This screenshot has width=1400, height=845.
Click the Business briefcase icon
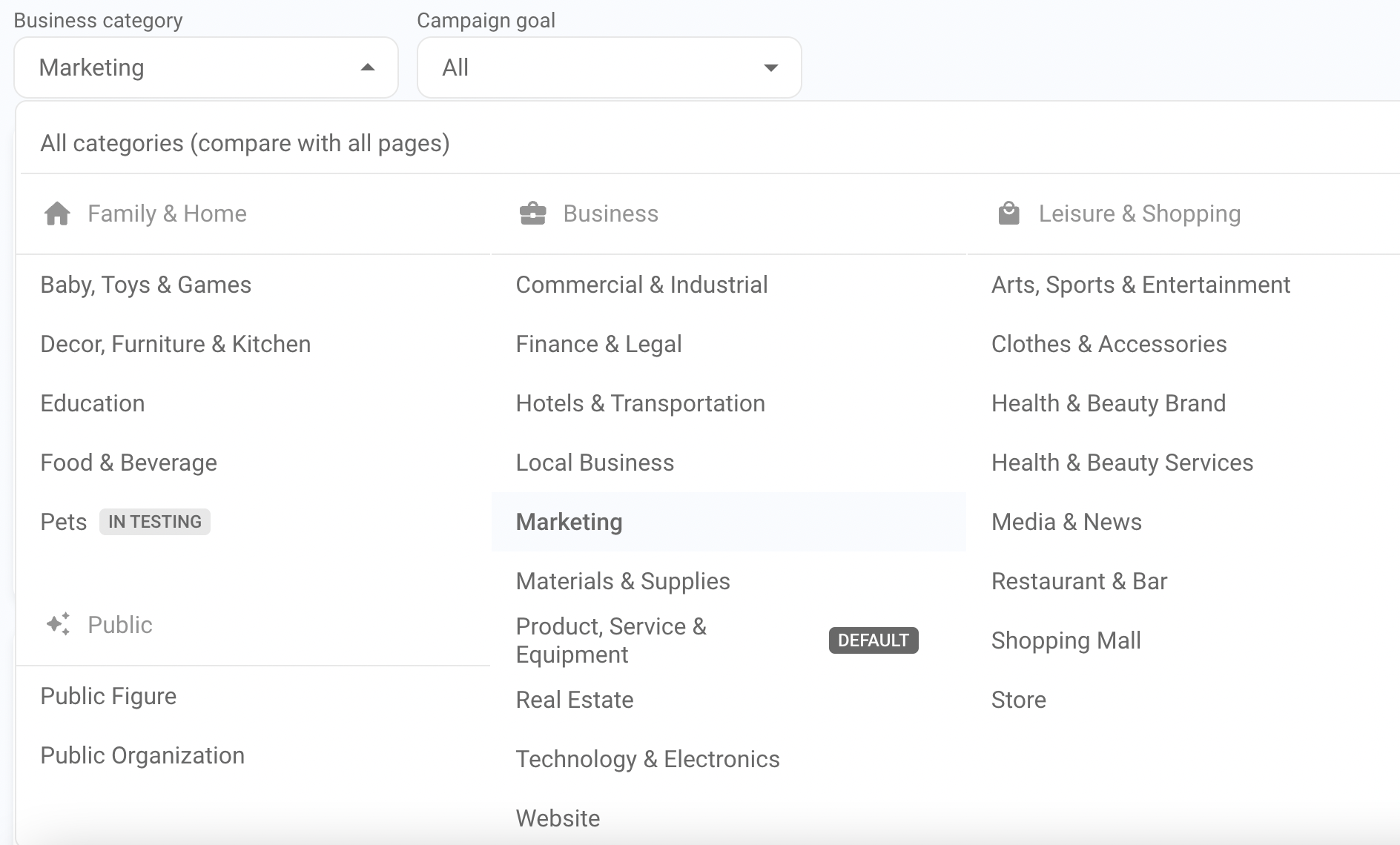tap(532, 213)
